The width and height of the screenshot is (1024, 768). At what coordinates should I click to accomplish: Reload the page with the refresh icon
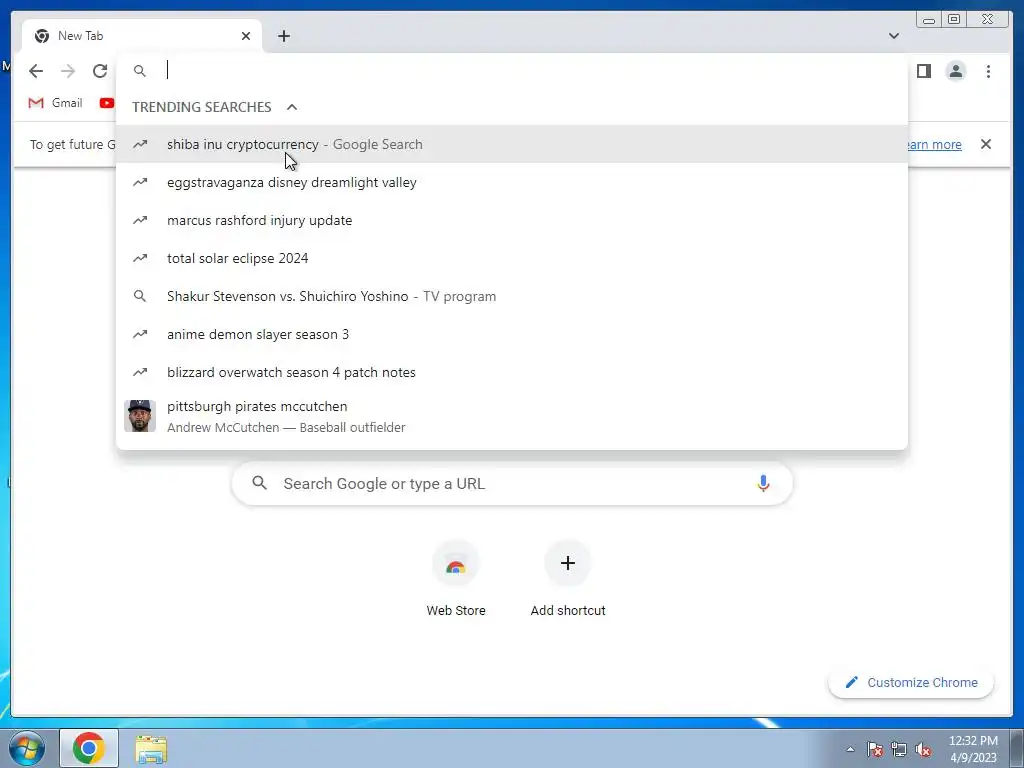(x=100, y=71)
